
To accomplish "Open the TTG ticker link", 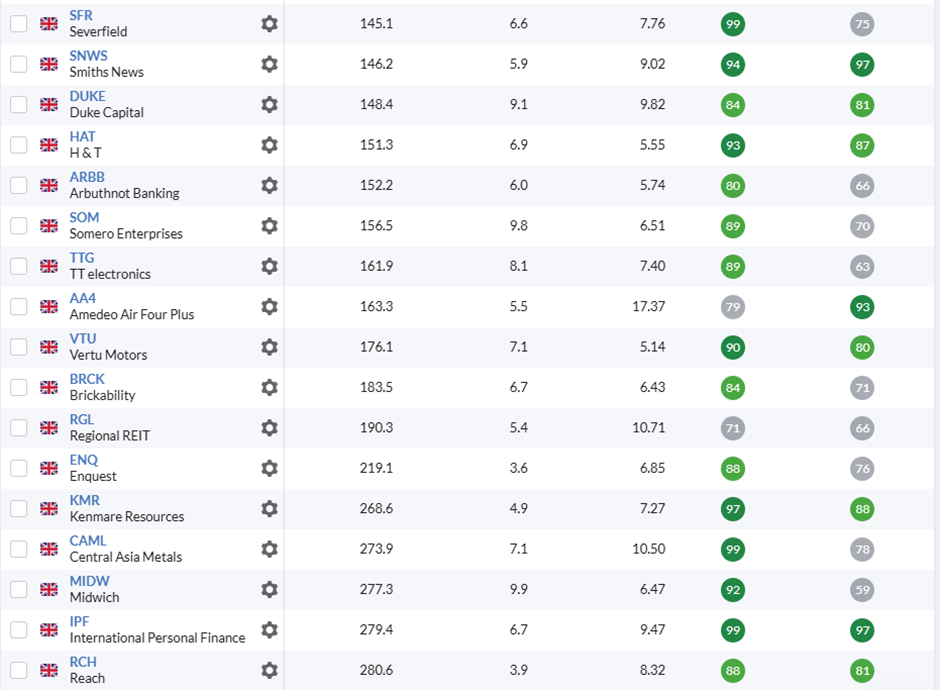I will click(82, 258).
